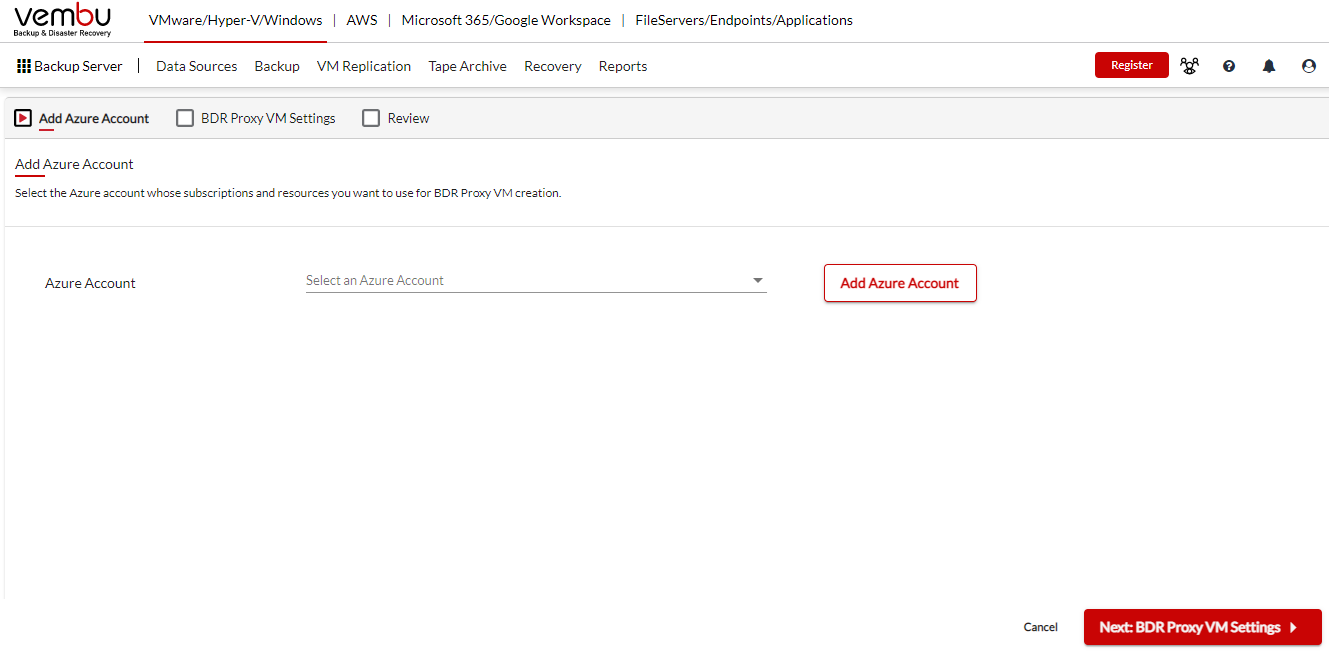Open the Recovery menu
This screenshot has width=1329, height=651.
pyautogui.click(x=553, y=66)
